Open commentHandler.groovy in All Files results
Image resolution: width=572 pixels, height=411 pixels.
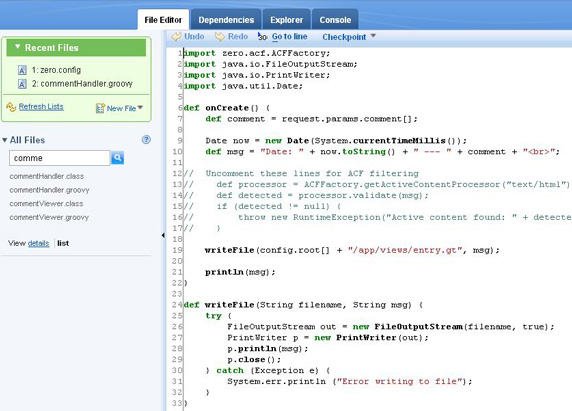click(x=49, y=190)
